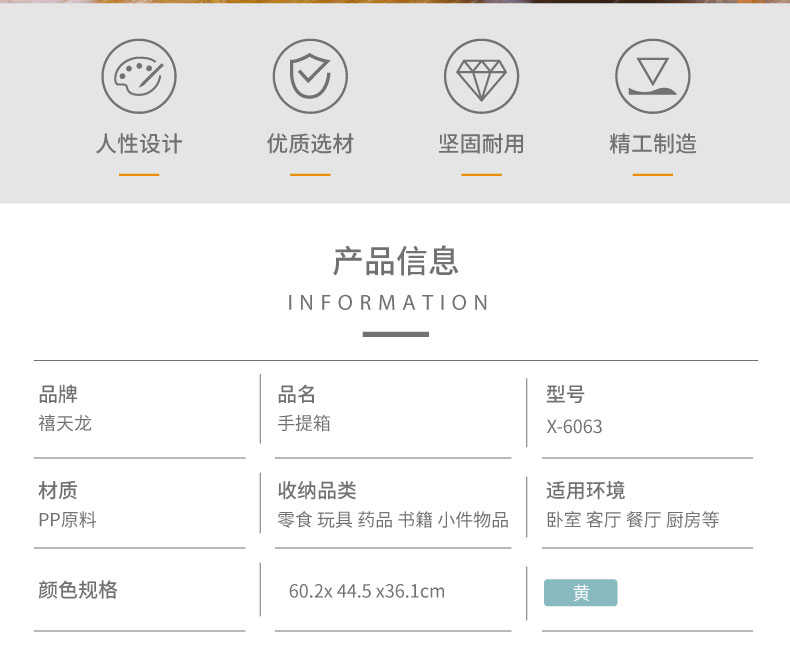The width and height of the screenshot is (790, 657).
Task: Click the 适用环境 field label
Action: point(585,490)
